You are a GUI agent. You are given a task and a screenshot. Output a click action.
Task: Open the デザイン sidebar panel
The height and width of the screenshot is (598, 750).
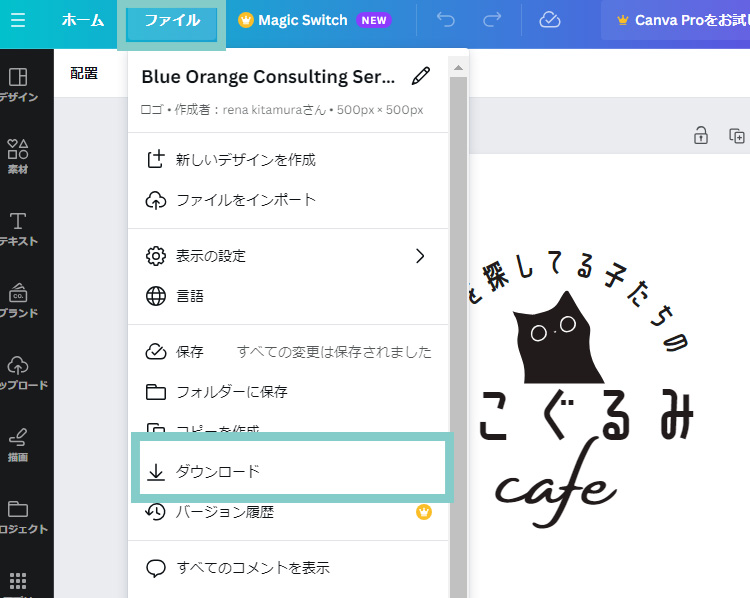(x=18, y=85)
